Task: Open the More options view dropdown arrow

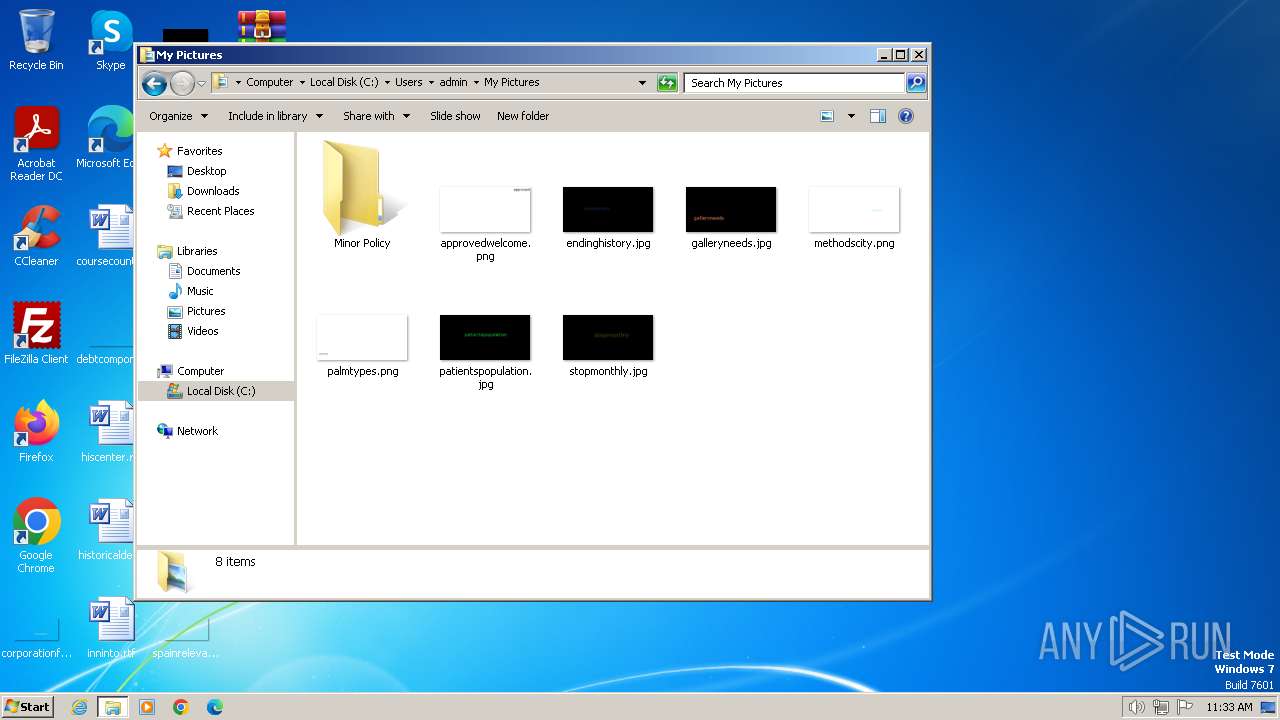Action: [851, 116]
